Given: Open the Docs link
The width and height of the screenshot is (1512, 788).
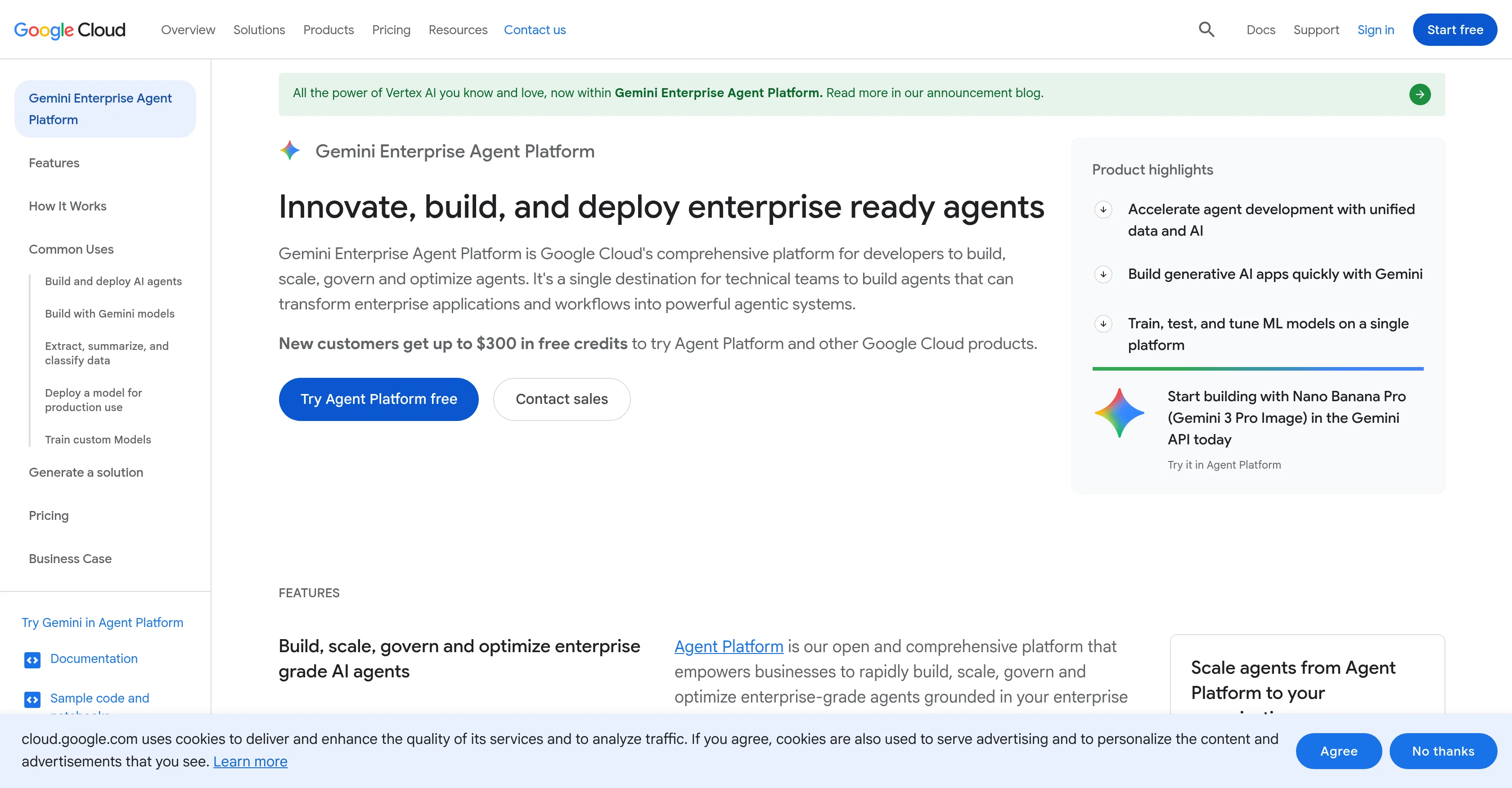Looking at the screenshot, I should point(1261,30).
